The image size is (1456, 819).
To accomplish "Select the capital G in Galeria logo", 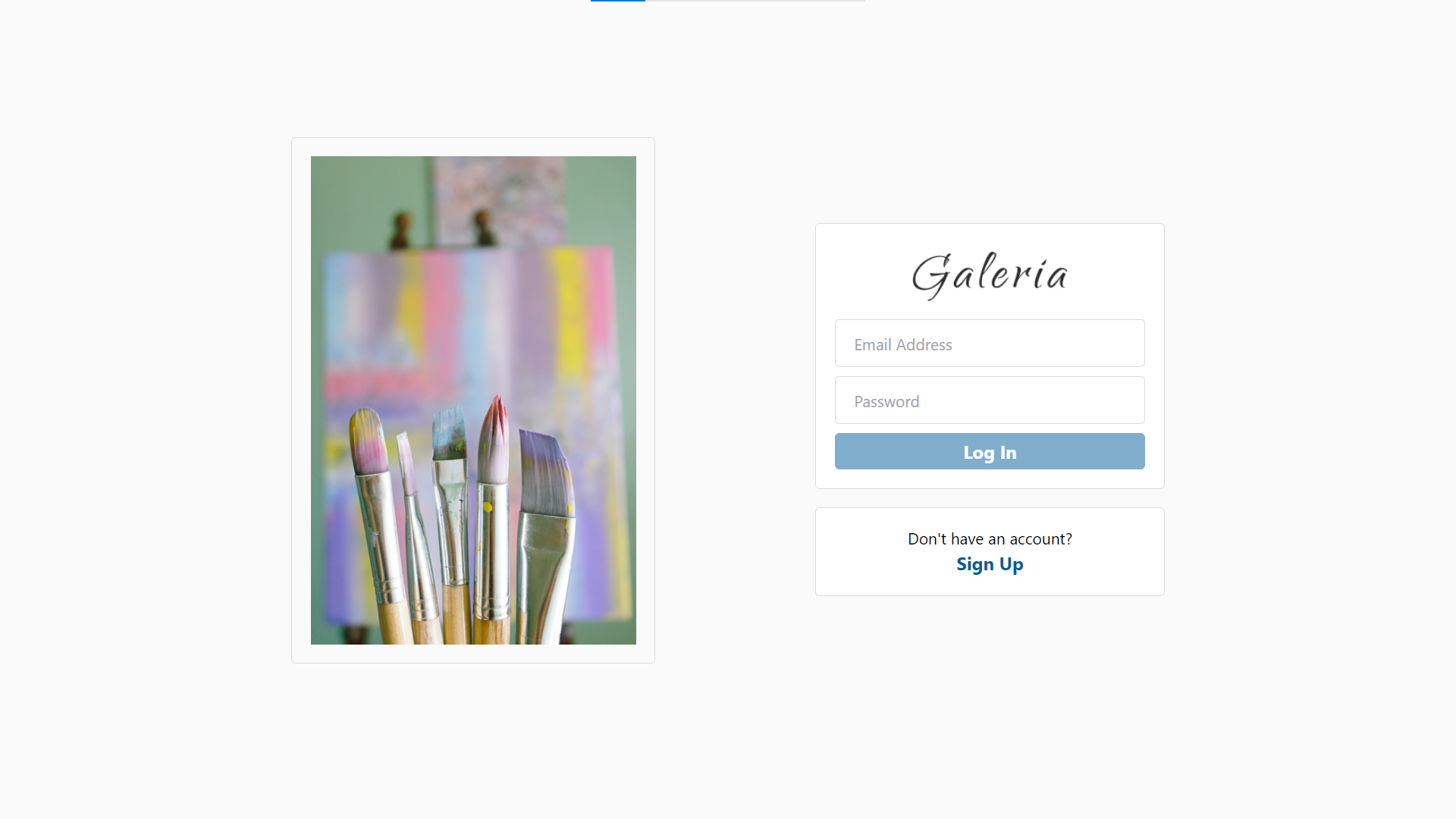I will pos(931,276).
